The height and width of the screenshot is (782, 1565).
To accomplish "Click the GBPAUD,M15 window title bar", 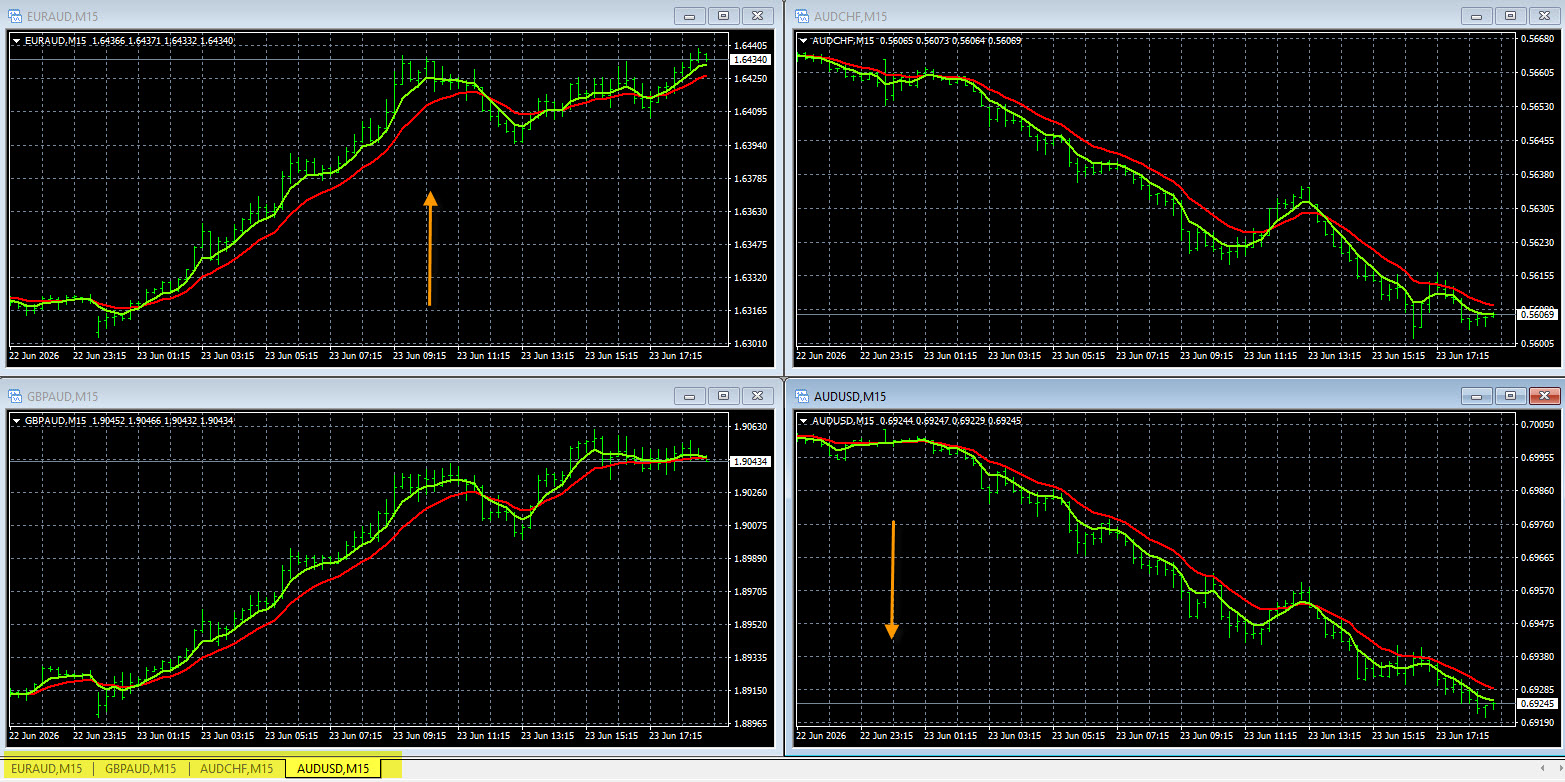I will coord(390,396).
